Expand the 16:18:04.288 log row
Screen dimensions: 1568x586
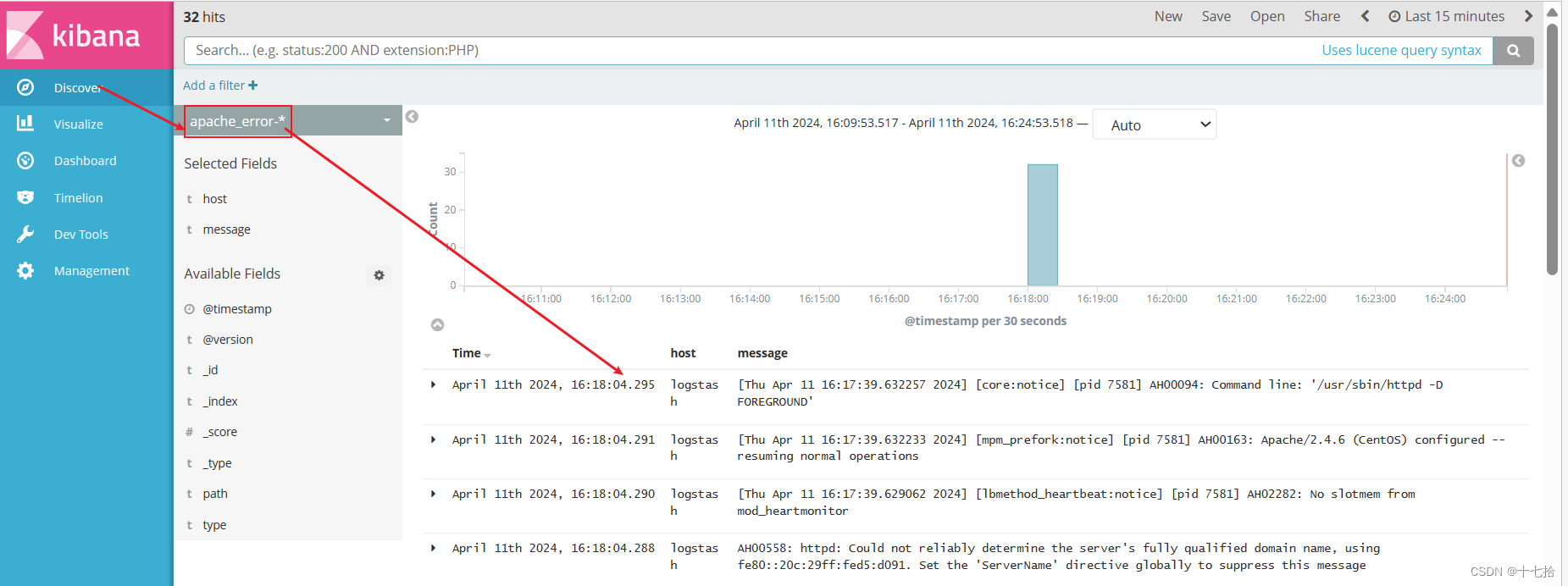point(433,548)
